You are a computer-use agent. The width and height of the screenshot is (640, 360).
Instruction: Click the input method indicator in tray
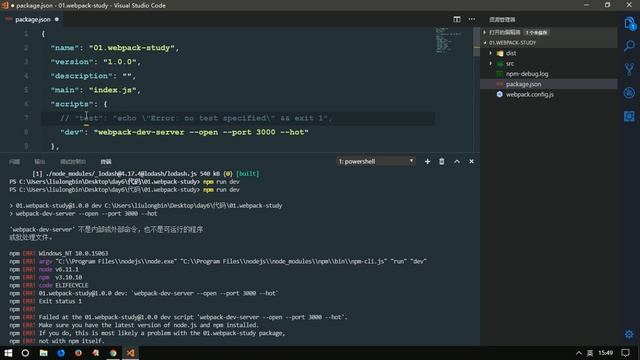coord(590,353)
